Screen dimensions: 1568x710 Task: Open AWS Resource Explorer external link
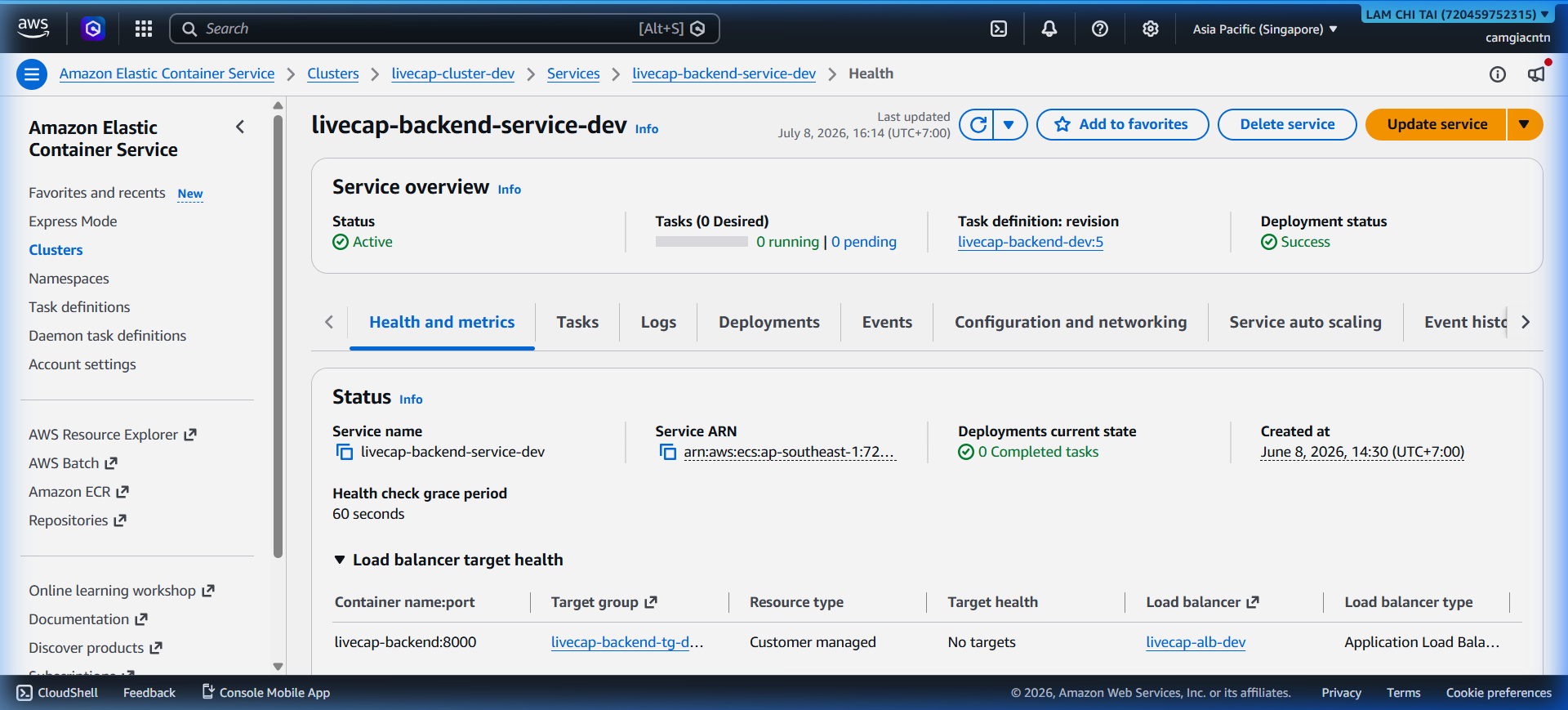click(x=113, y=435)
